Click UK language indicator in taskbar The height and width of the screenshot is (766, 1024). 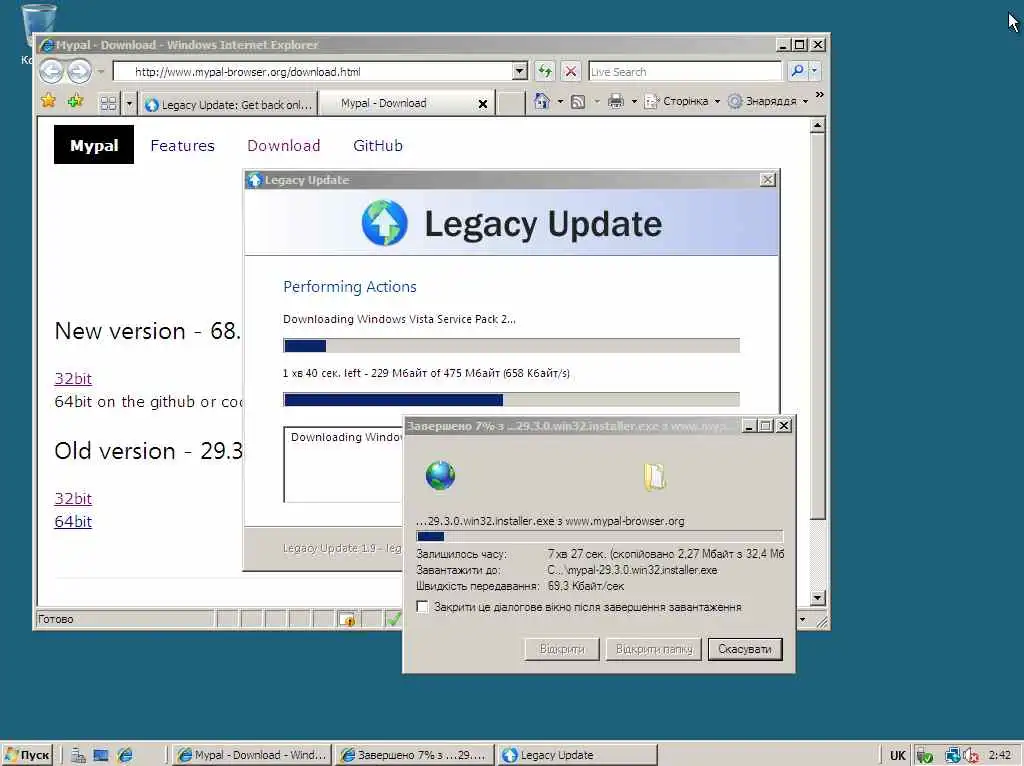point(898,756)
